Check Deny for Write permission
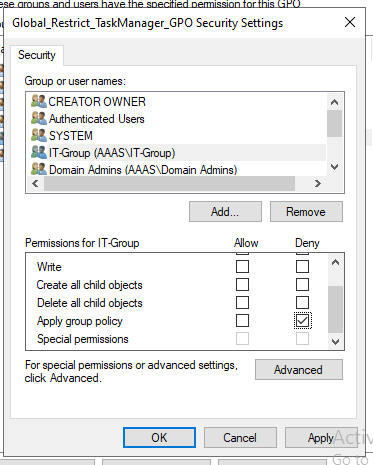The height and width of the screenshot is (465, 373). [302, 267]
